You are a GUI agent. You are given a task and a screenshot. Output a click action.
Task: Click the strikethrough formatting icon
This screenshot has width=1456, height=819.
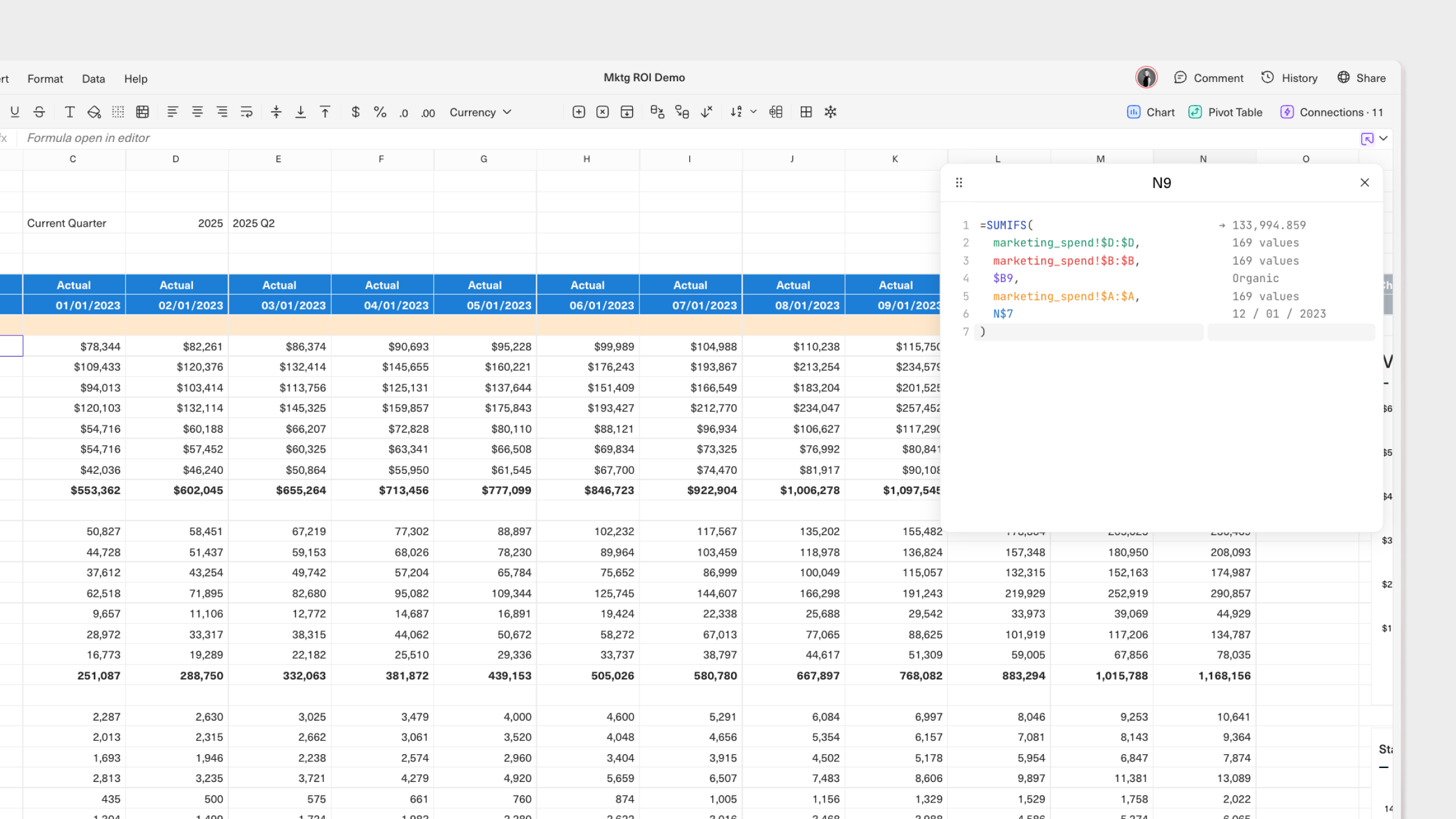pyautogui.click(x=39, y=112)
